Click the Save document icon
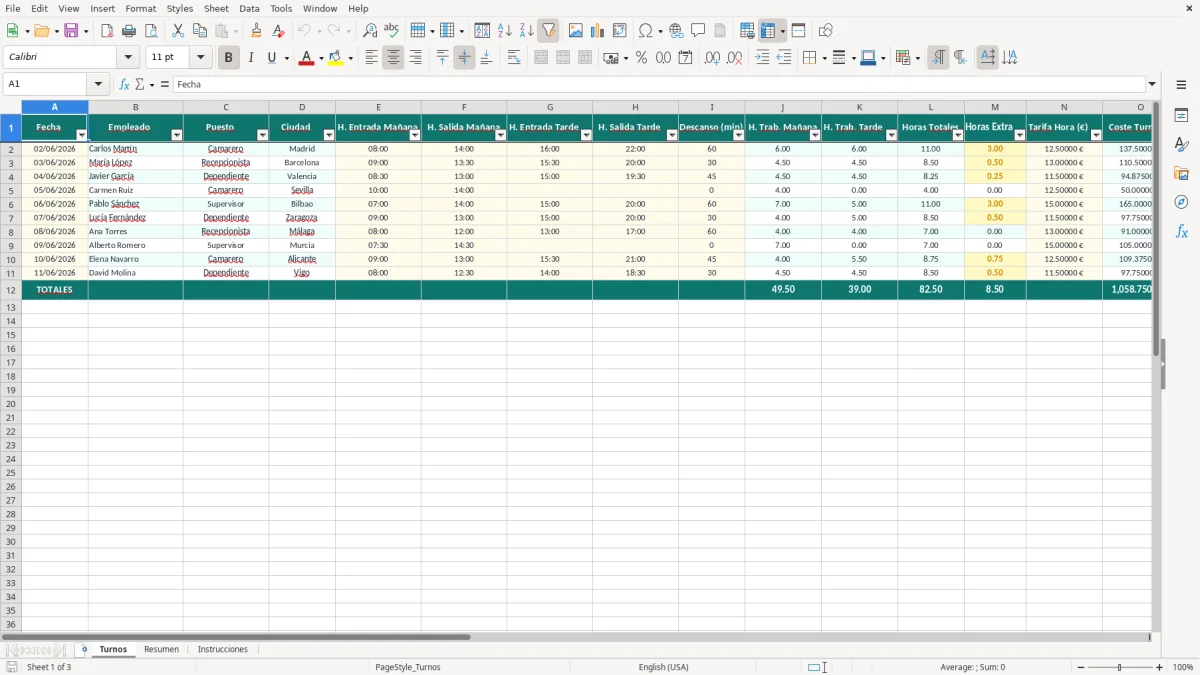Screen dimensions: 1200x675 click(x=71, y=31)
